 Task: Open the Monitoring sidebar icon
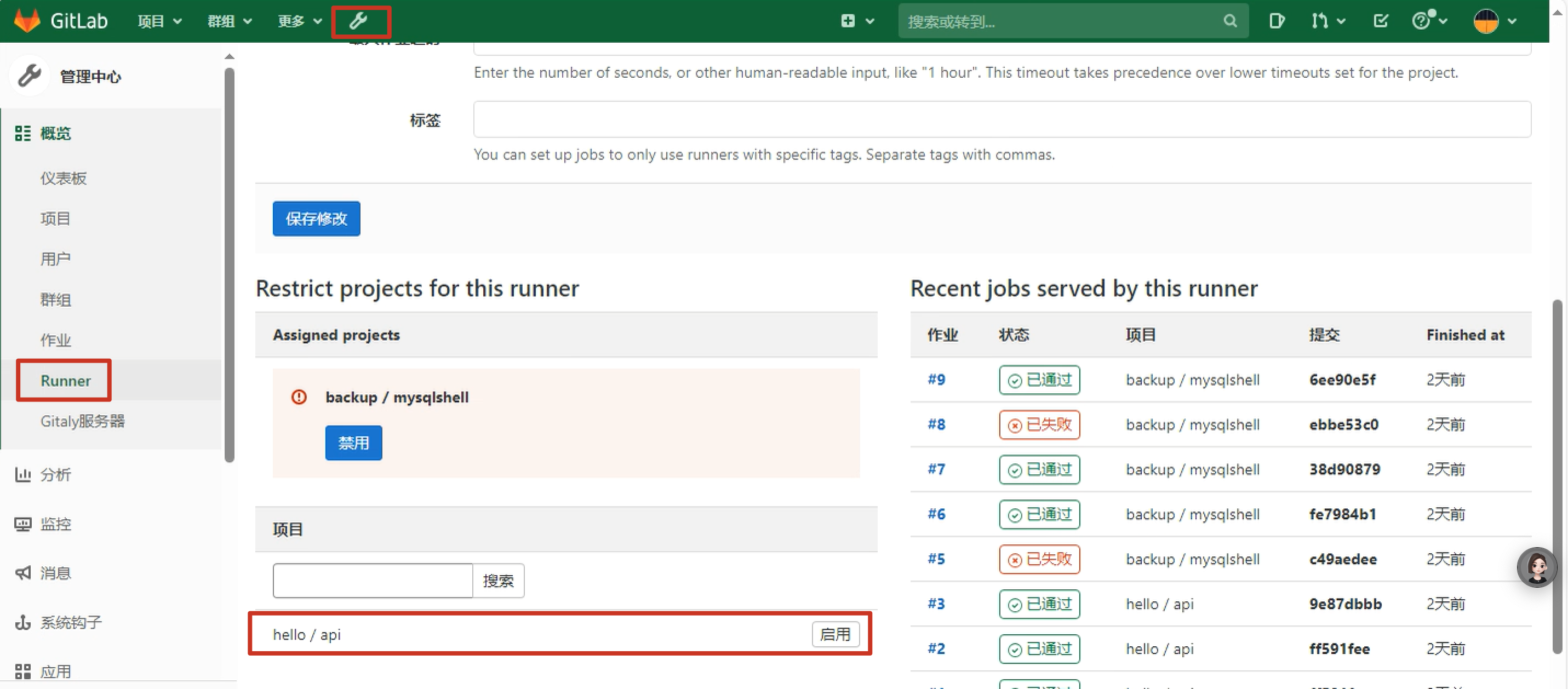[23, 524]
